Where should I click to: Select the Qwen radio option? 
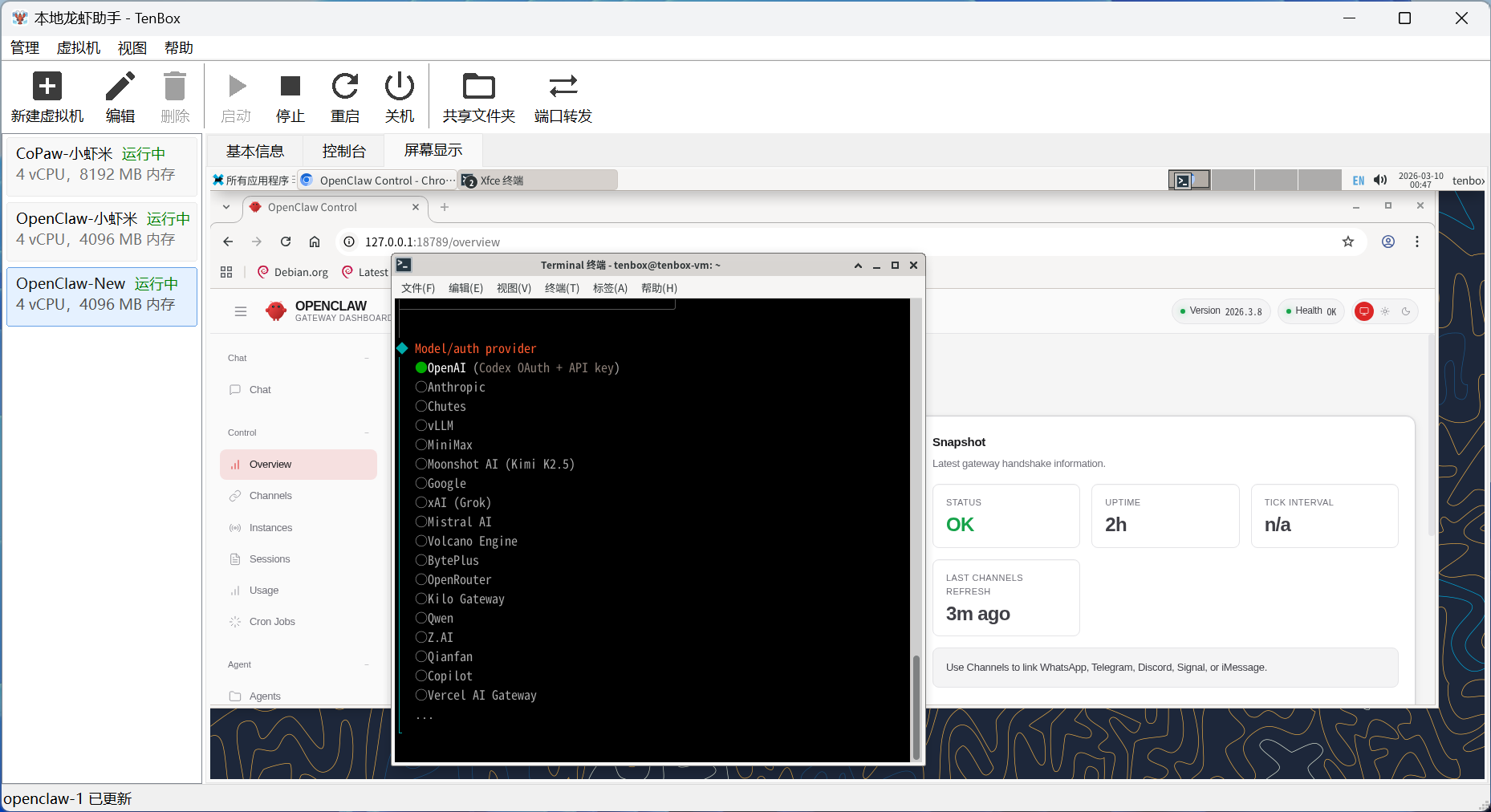[x=434, y=618]
